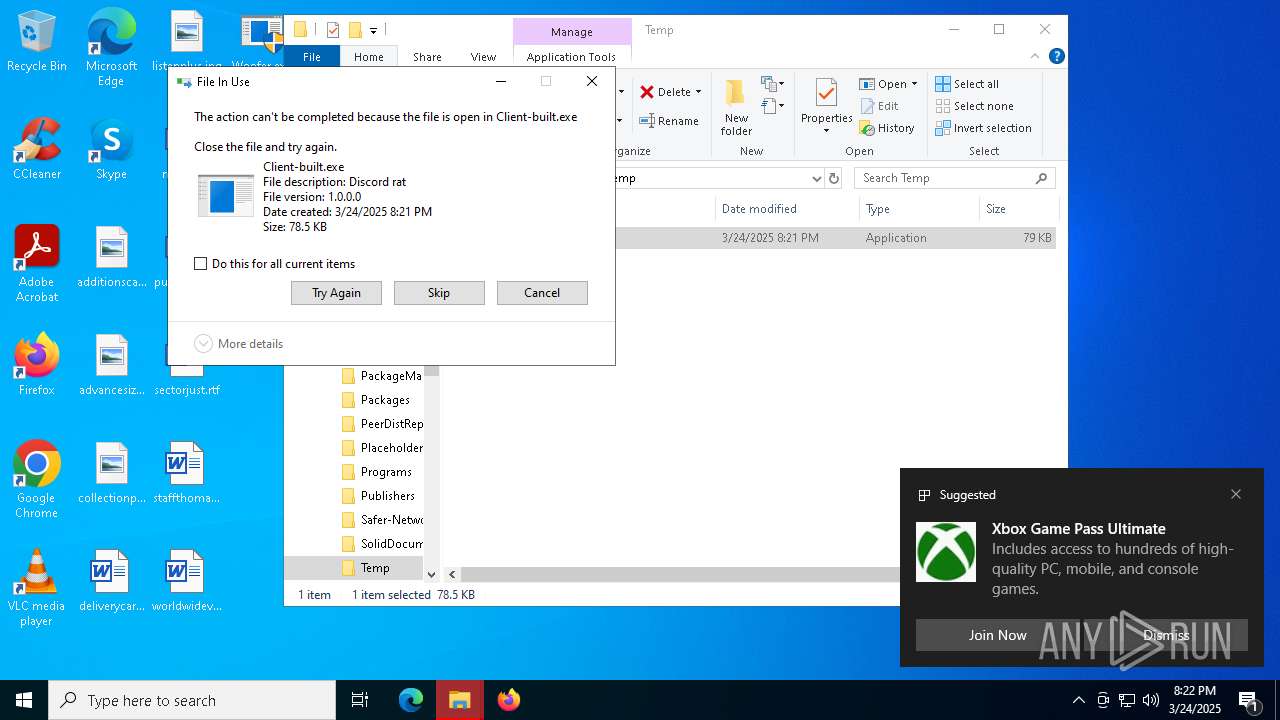Open Quick Access Toolbar customize dropdown

point(373,30)
